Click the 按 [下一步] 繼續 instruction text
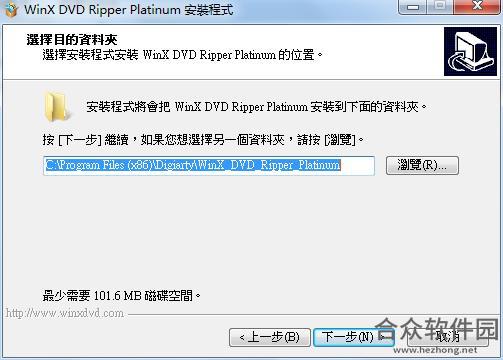The image size is (503, 360). click(203, 140)
